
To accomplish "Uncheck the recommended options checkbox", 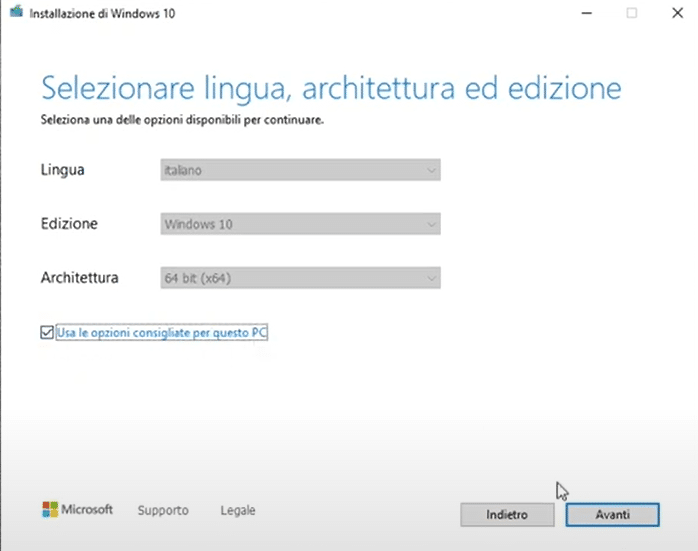I will (x=47, y=332).
